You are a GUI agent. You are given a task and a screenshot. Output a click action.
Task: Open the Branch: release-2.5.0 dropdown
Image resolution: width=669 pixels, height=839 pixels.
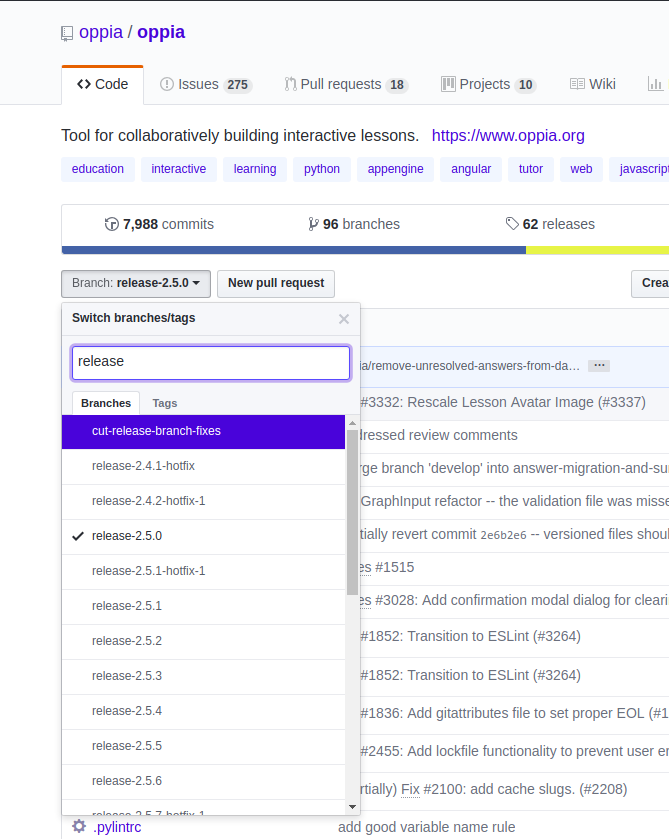tap(136, 284)
